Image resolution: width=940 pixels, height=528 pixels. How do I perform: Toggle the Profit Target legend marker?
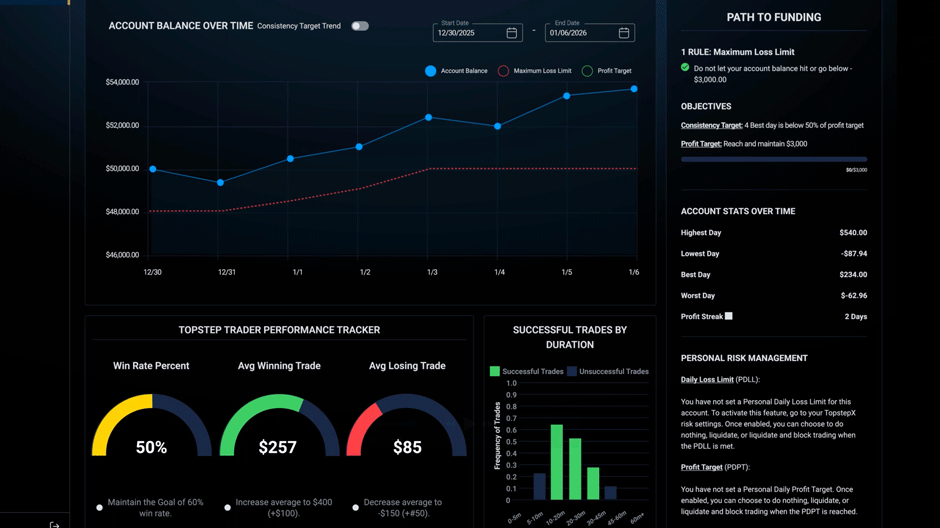(x=587, y=71)
